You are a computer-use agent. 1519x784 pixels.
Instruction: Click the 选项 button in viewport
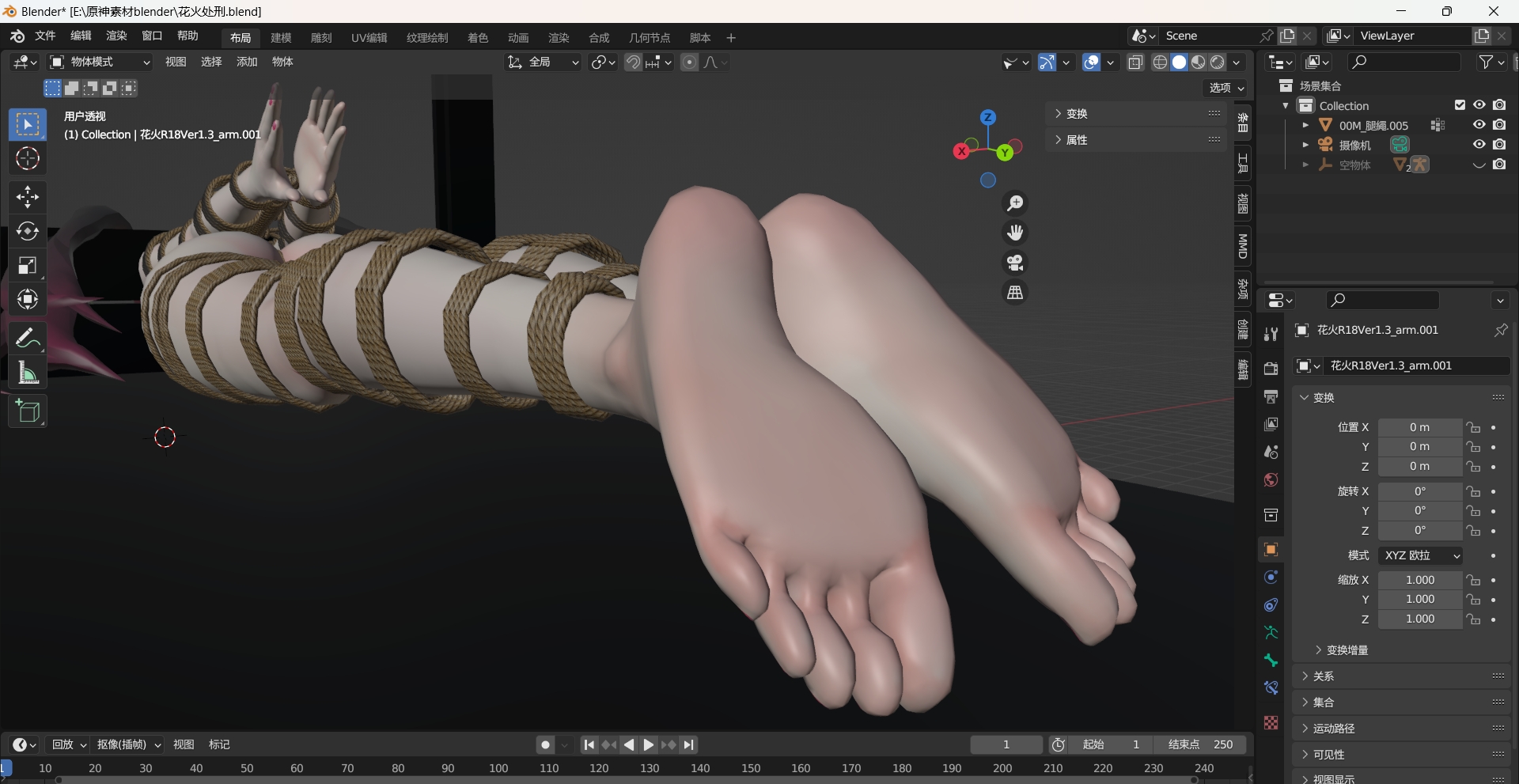[x=1227, y=88]
